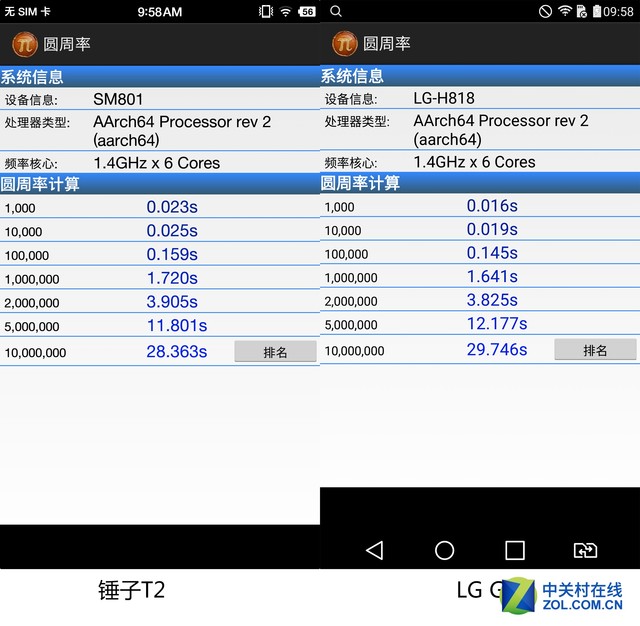Image resolution: width=640 pixels, height=626 pixels.
Task: Tap the square recent apps button
Action: pyautogui.click(x=514, y=550)
